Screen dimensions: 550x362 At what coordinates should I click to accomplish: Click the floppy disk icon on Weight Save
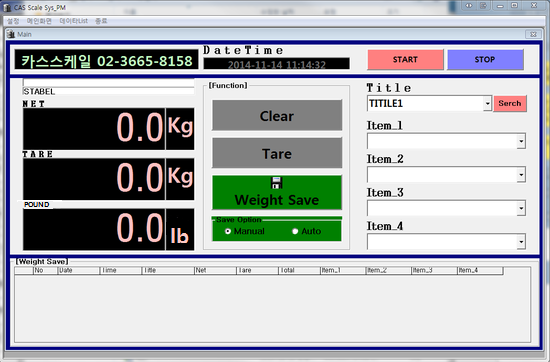pyautogui.click(x=277, y=183)
